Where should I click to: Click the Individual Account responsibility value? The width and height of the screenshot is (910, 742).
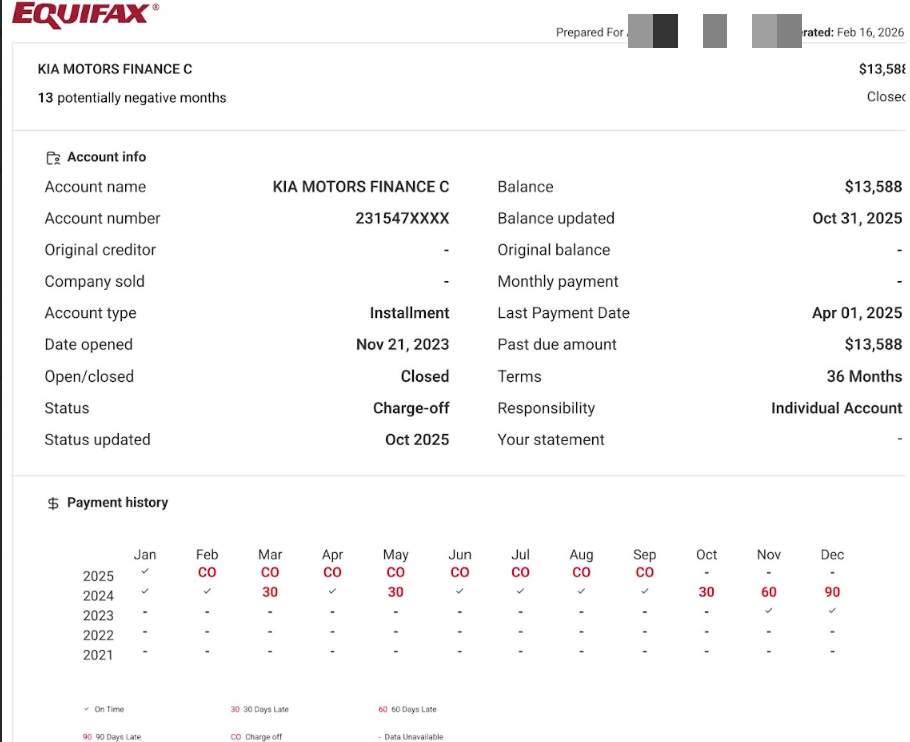click(x=837, y=408)
